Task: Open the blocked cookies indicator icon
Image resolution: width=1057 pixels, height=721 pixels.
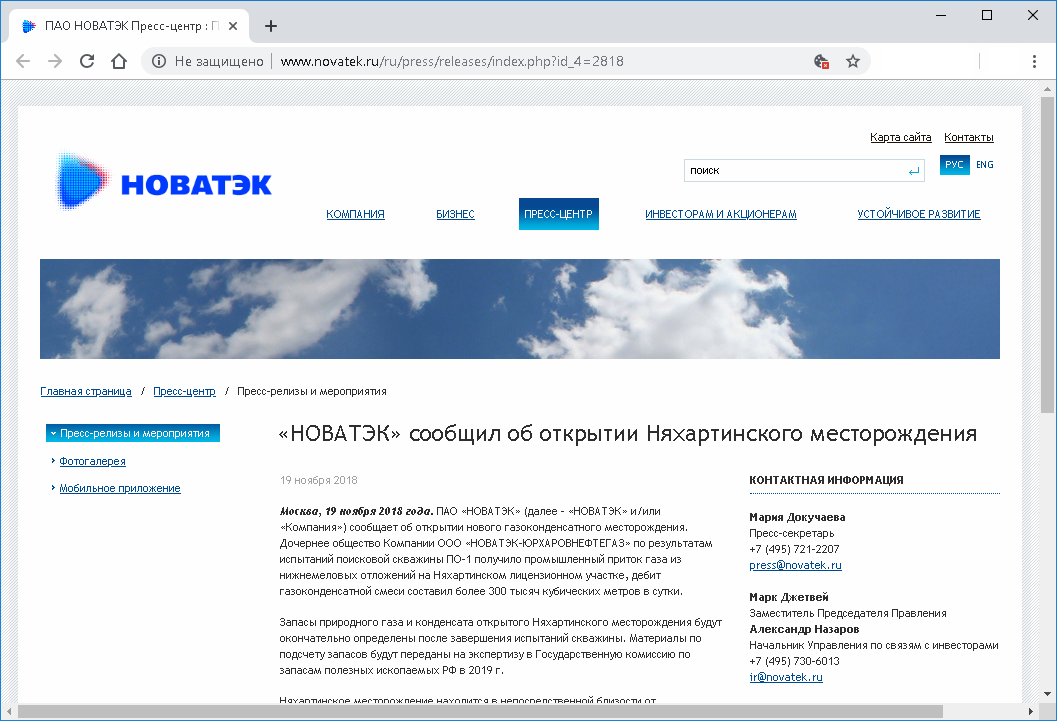Action: point(821,61)
